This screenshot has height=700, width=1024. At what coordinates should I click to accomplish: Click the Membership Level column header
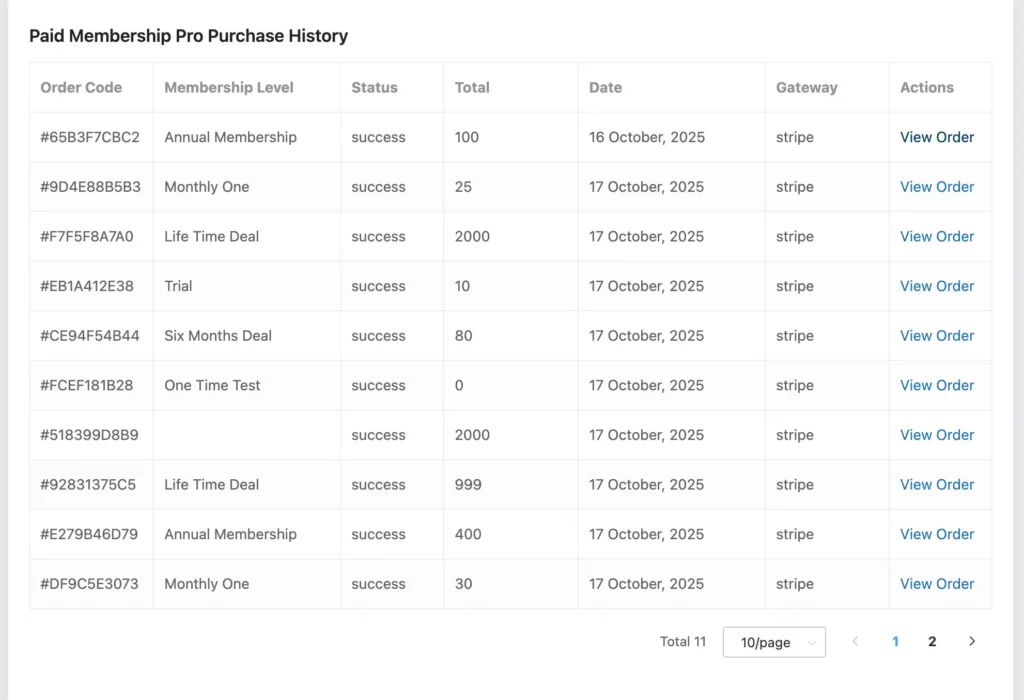pyautogui.click(x=229, y=87)
